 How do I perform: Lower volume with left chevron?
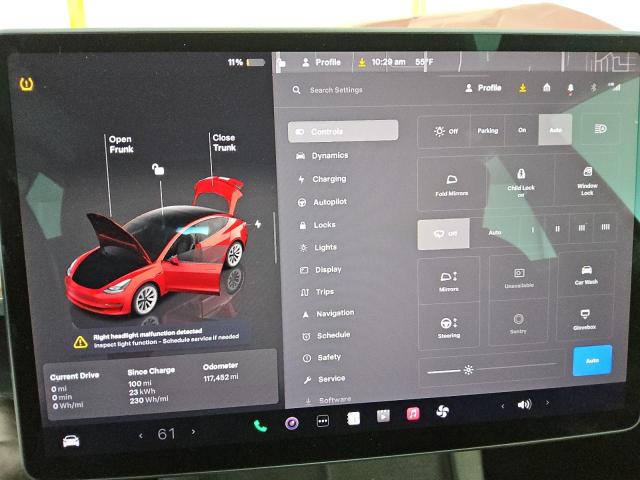coord(503,406)
